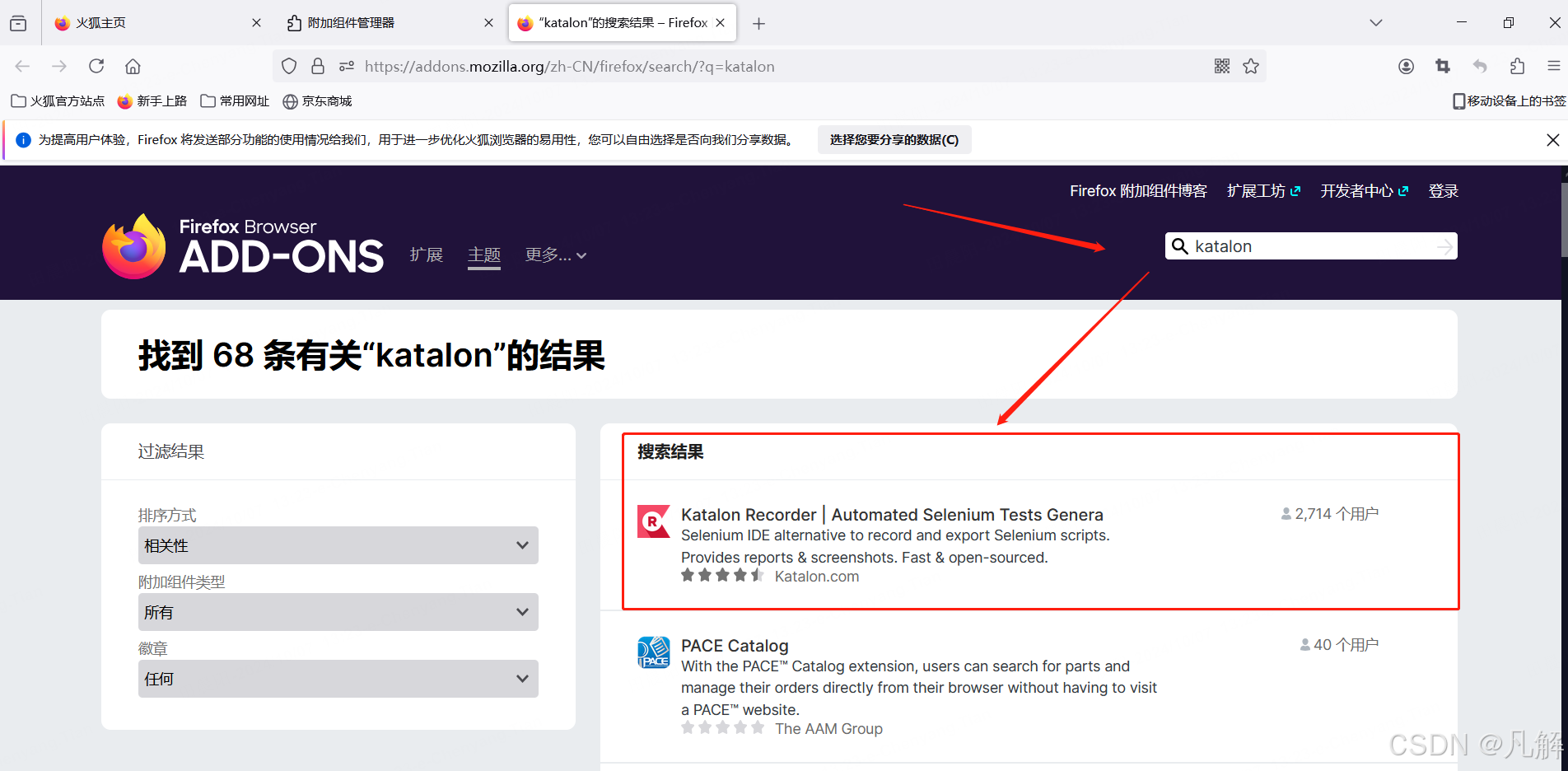1568x771 pixels.
Task: Click the extensions puzzle piece icon
Action: 1516,66
